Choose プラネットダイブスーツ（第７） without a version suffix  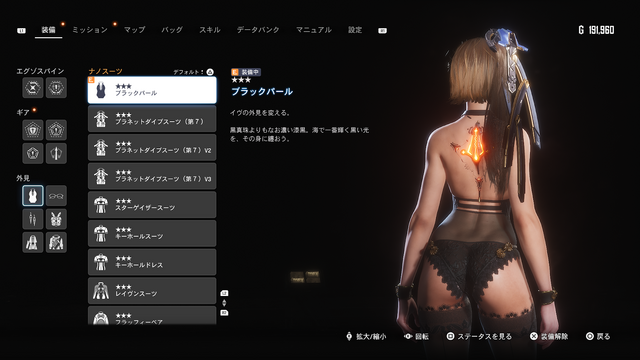coord(152,119)
